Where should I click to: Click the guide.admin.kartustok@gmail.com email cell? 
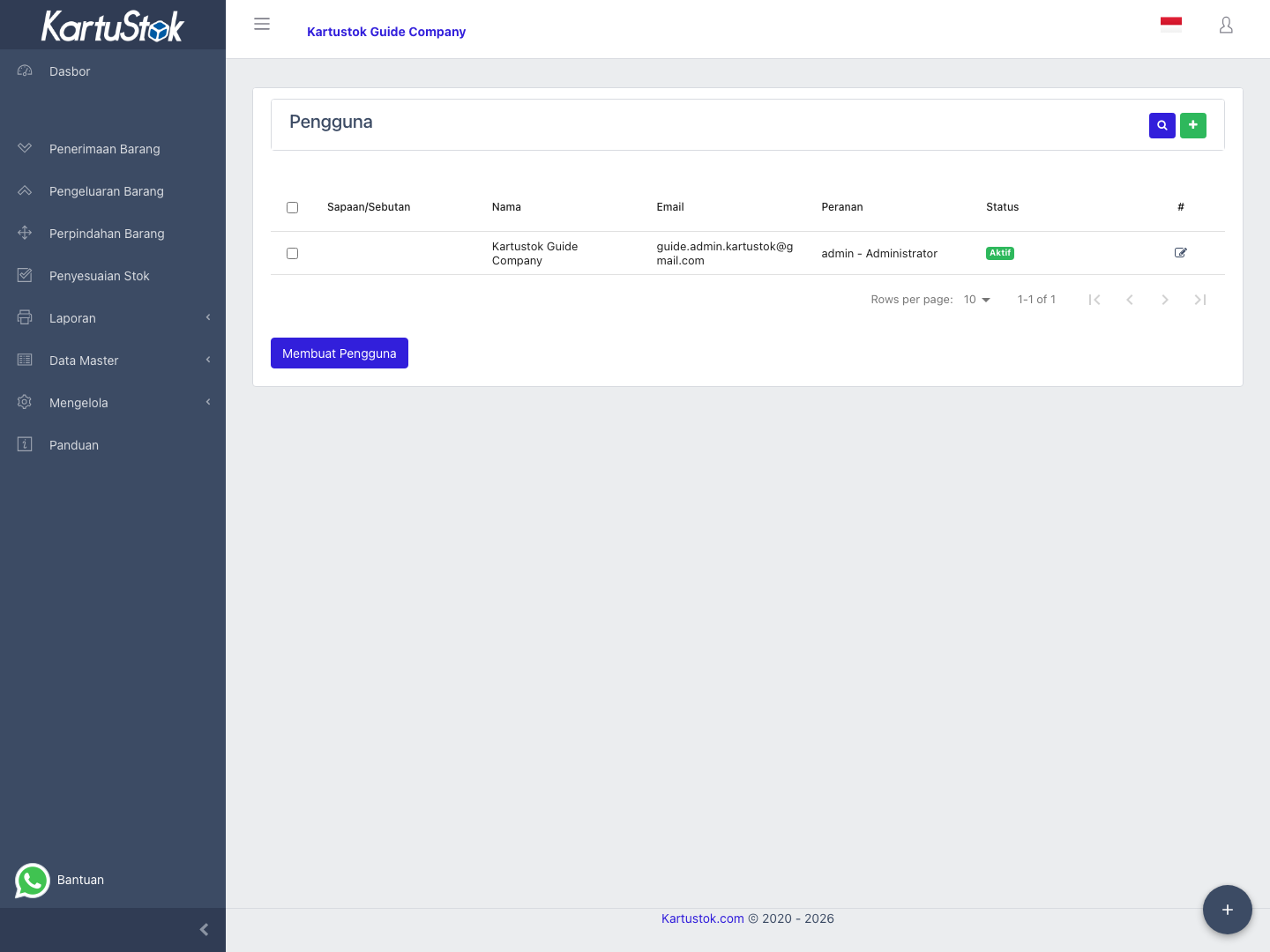click(725, 253)
